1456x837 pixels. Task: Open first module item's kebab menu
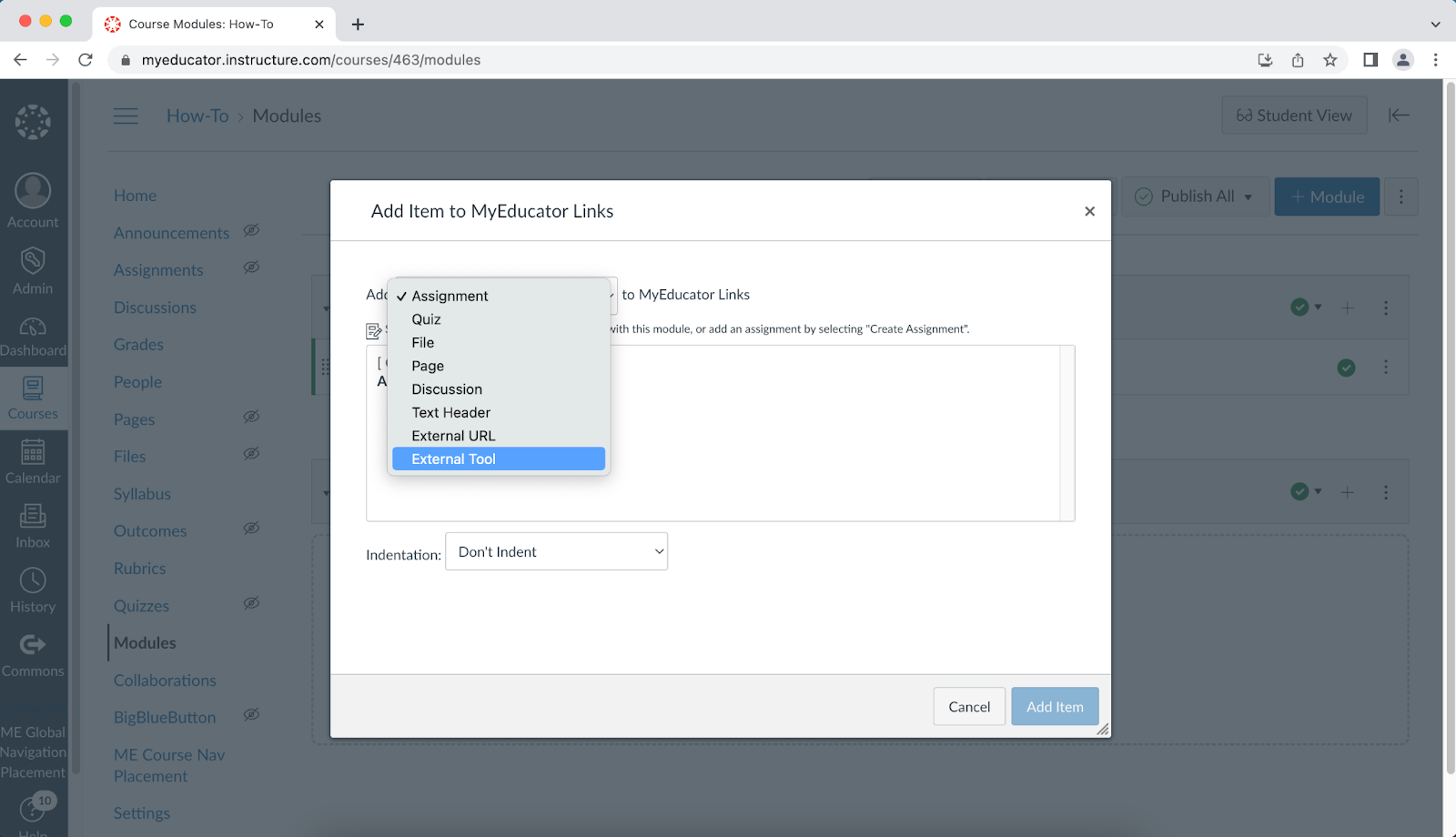tap(1386, 367)
